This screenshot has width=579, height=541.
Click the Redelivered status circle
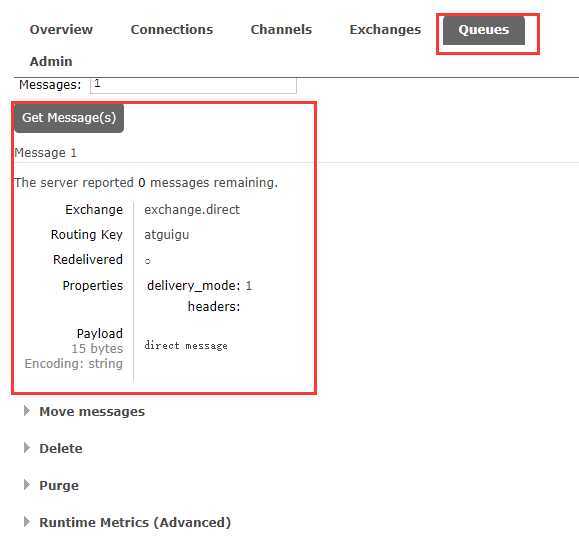(x=148, y=261)
